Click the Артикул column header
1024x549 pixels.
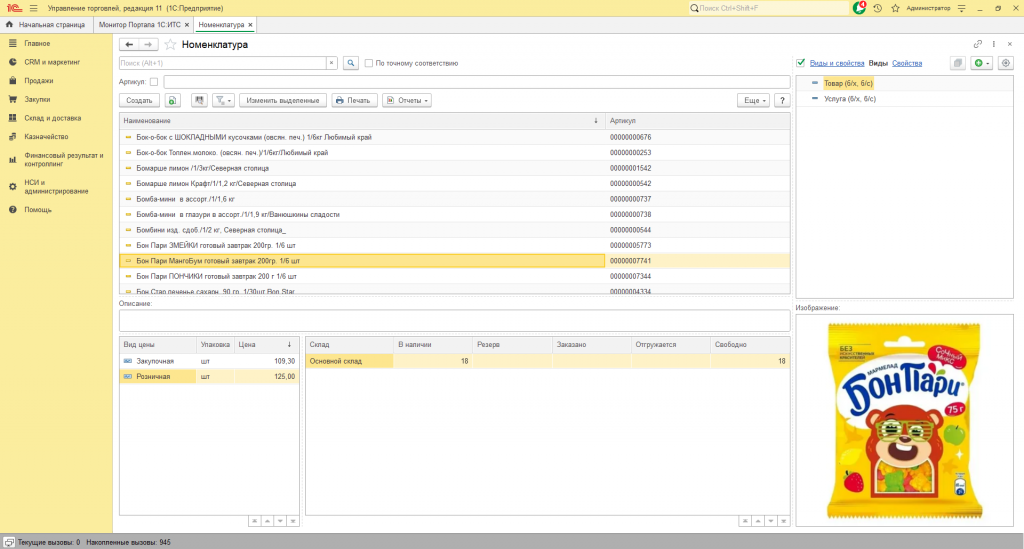pyautogui.click(x=697, y=121)
